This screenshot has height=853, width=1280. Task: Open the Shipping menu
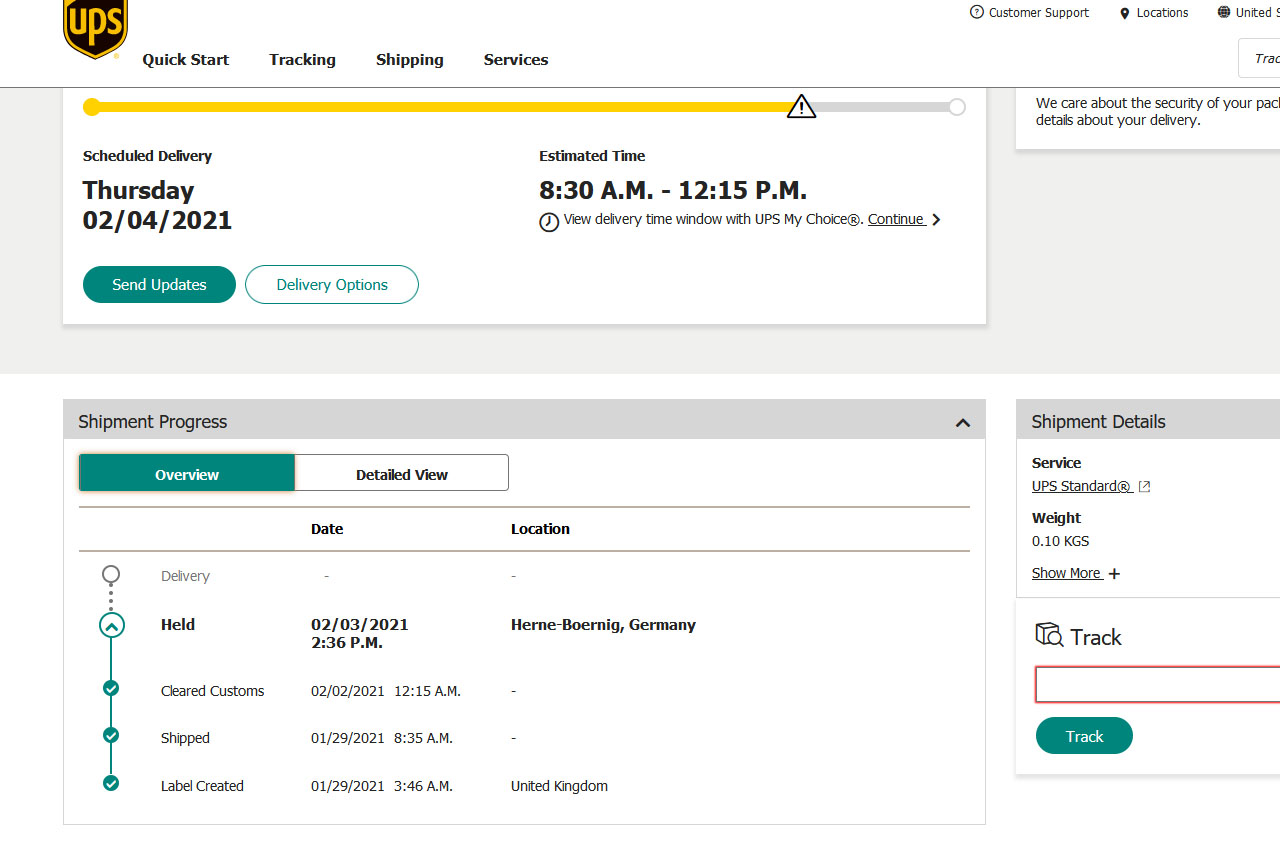410,60
